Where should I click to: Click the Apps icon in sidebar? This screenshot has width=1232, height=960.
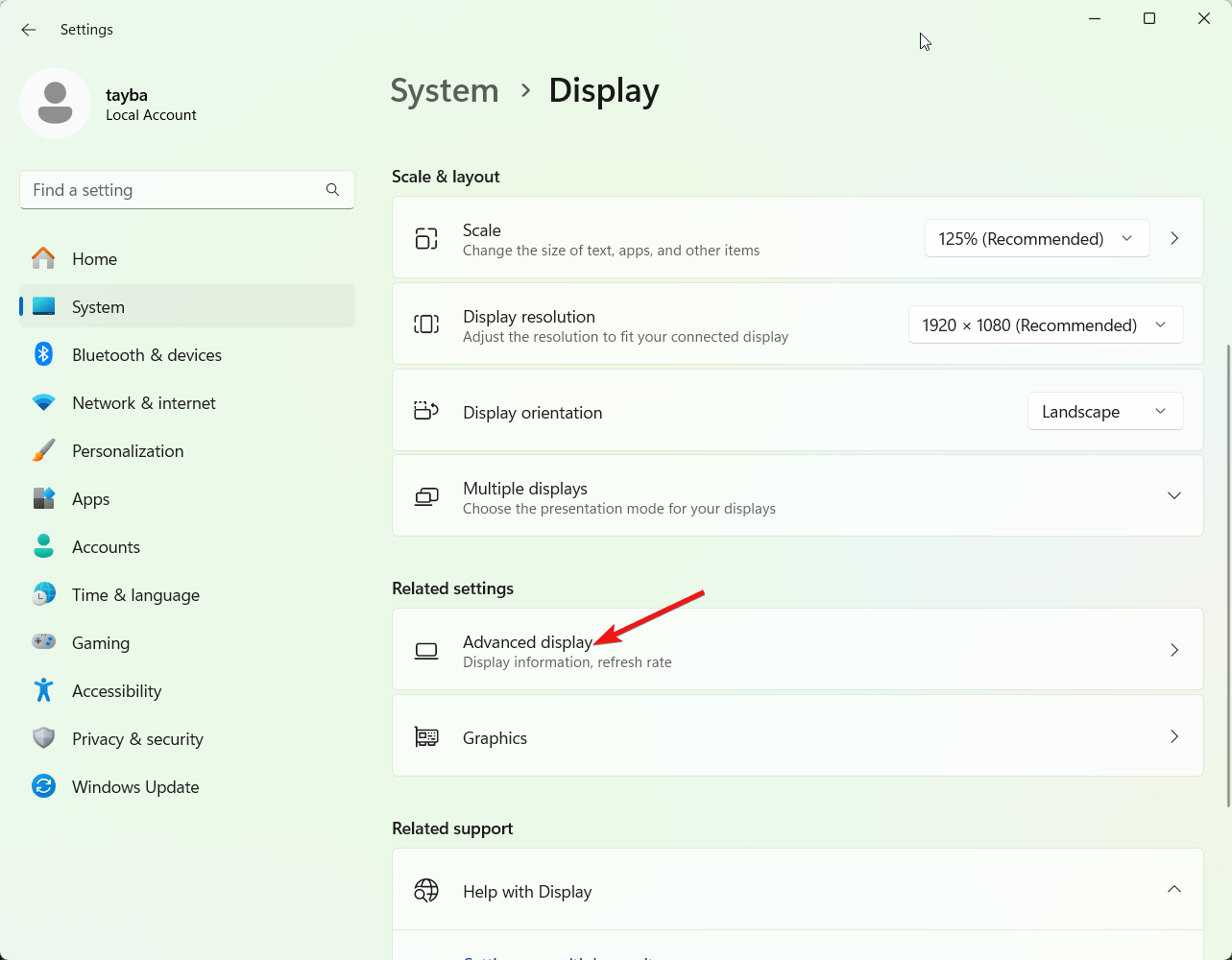[x=43, y=498]
